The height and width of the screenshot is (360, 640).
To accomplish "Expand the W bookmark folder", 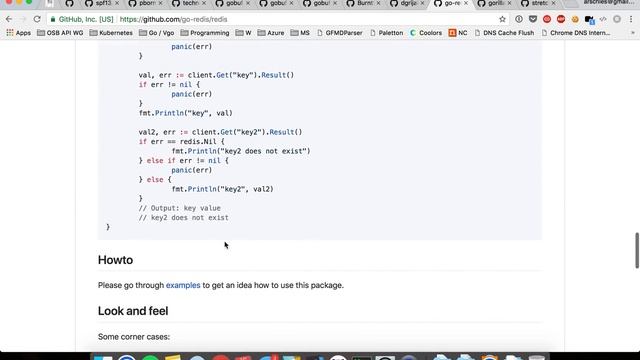I will pyautogui.click(x=243, y=33).
